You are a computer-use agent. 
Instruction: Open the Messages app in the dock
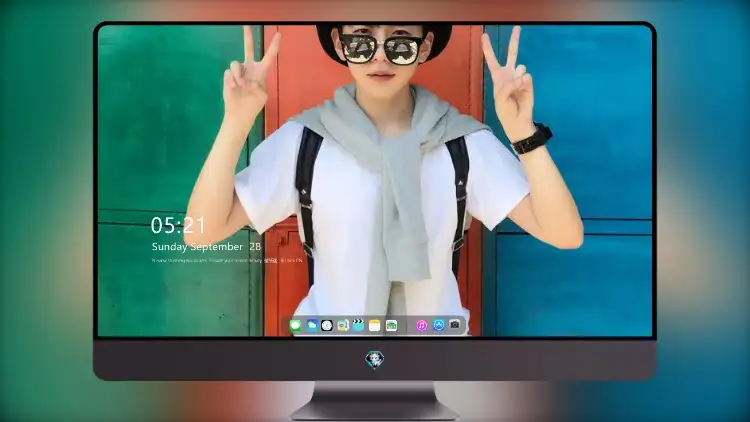(x=295, y=325)
